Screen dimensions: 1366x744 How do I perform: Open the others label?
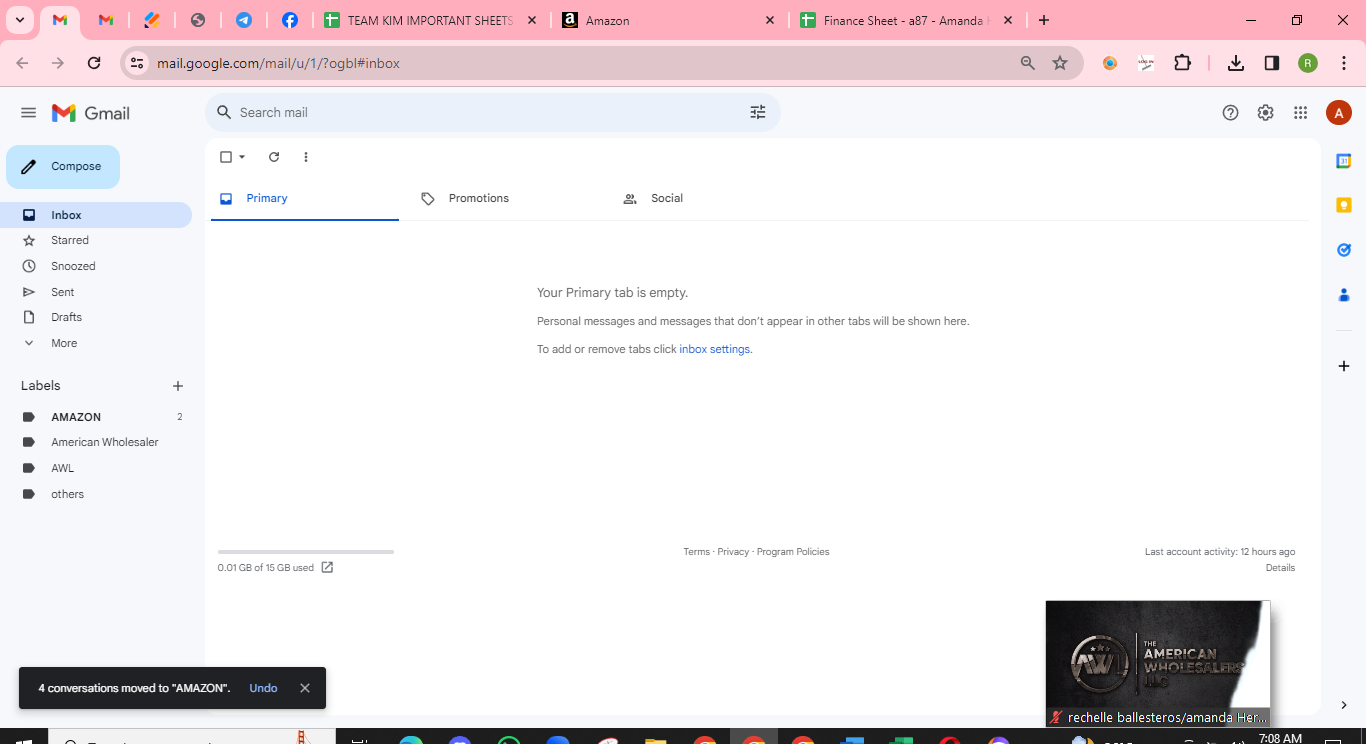(96, 494)
